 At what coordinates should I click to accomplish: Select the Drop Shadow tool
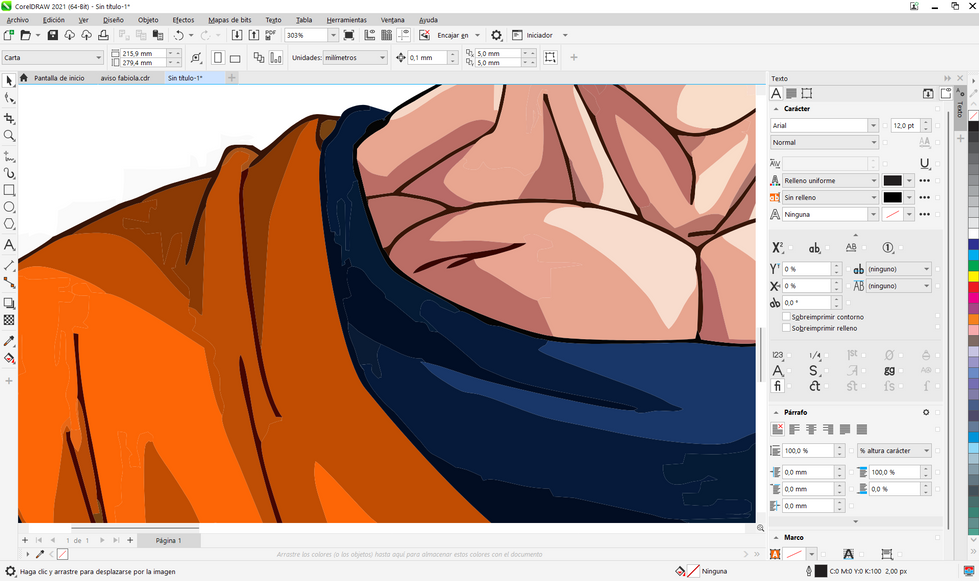click(9, 303)
